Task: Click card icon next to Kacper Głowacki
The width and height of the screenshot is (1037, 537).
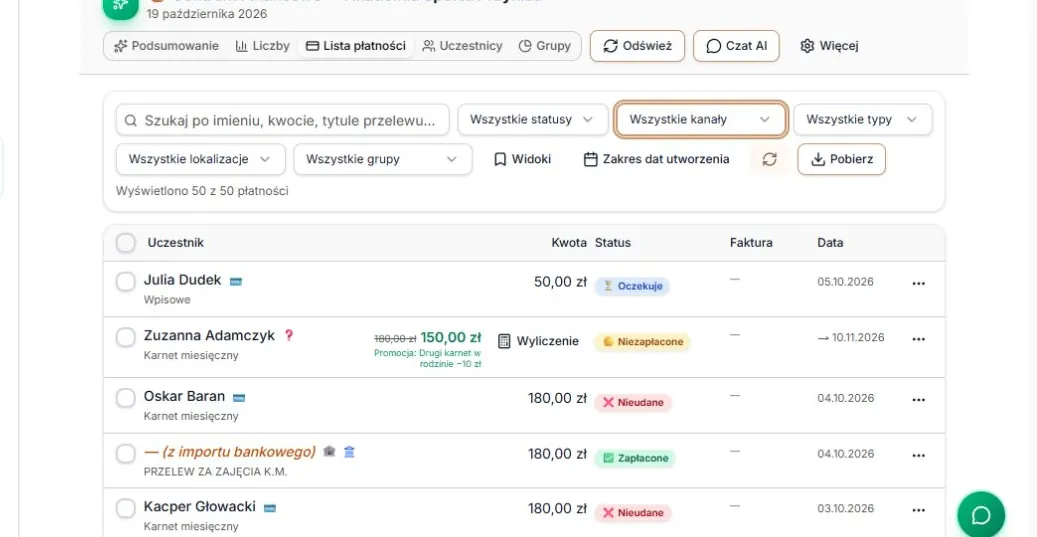Action: pyautogui.click(x=270, y=509)
